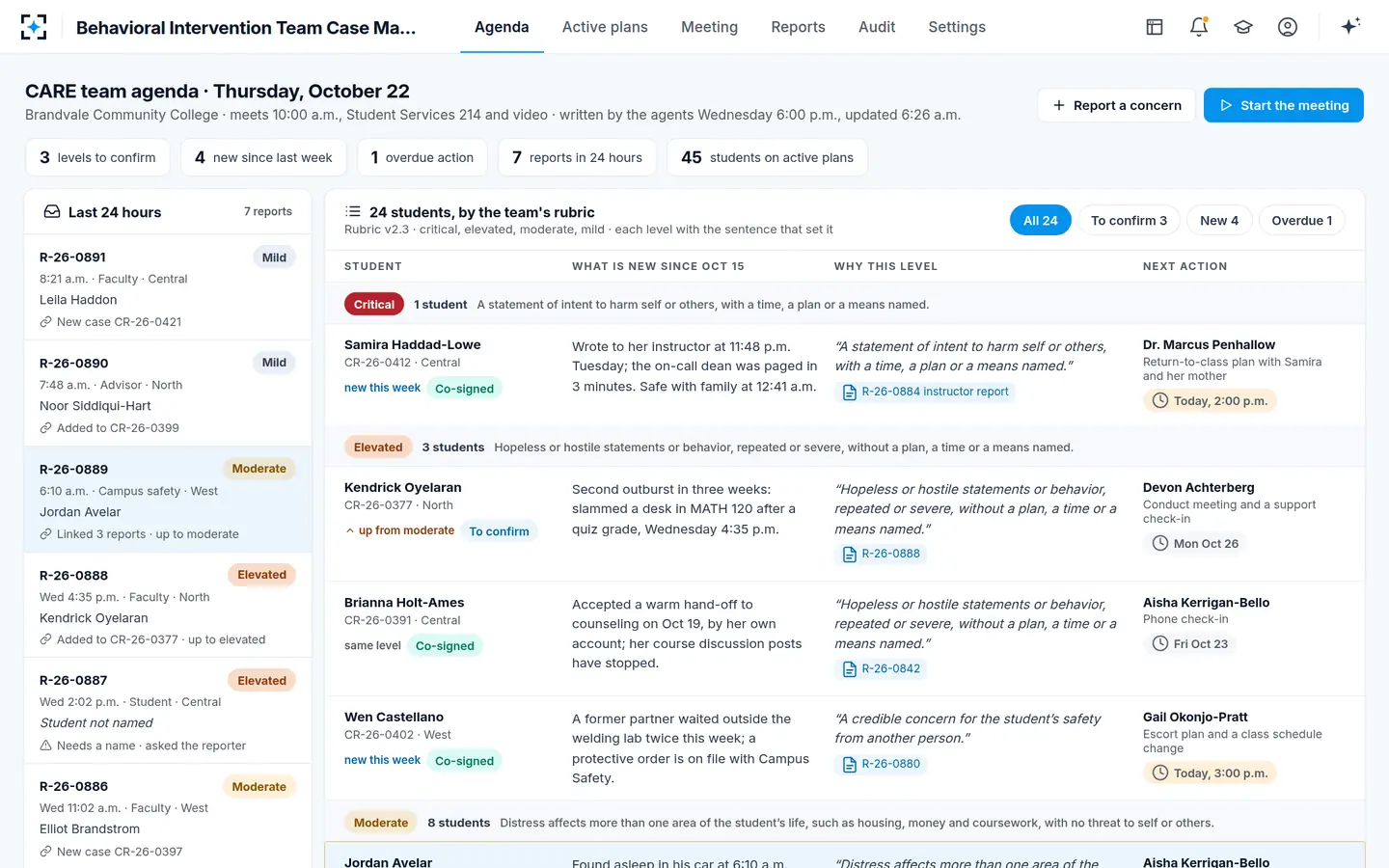Click the clock chip Today, 3:00 p.m.
Image resolution: width=1389 pixels, height=868 pixels.
pos(1210,773)
